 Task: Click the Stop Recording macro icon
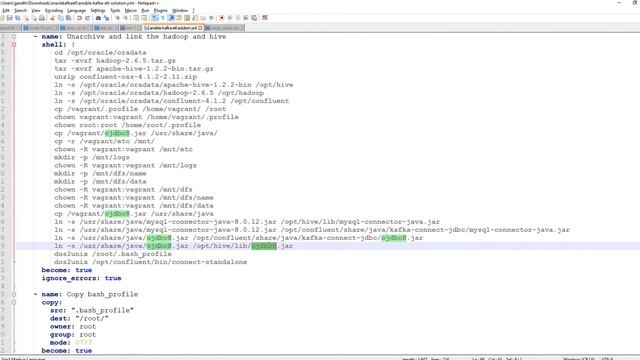tap(230, 18)
